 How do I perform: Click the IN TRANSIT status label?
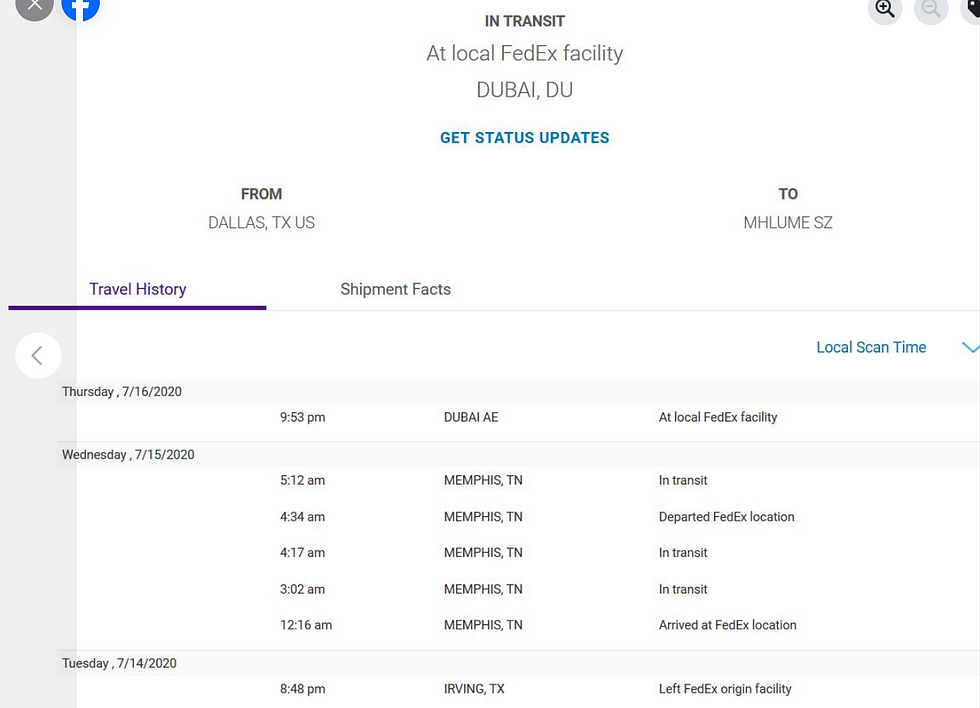tap(524, 20)
